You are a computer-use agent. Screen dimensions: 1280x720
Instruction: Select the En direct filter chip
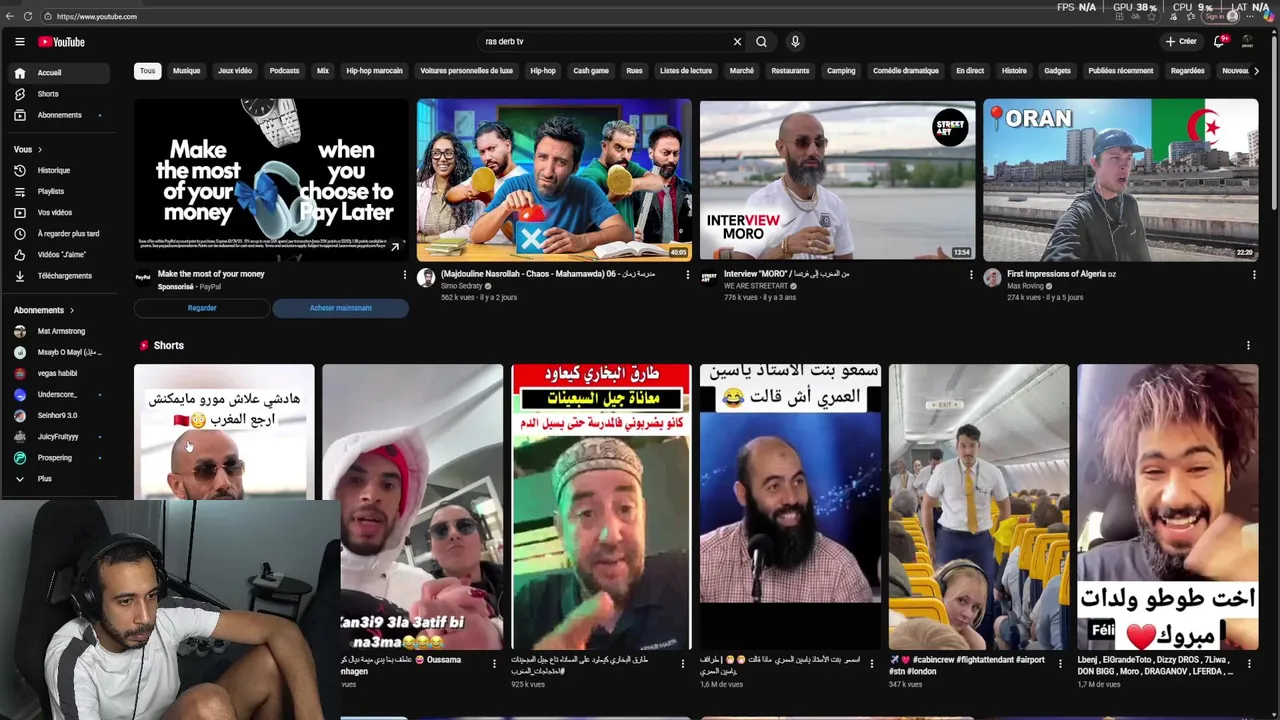(x=970, y=71)
